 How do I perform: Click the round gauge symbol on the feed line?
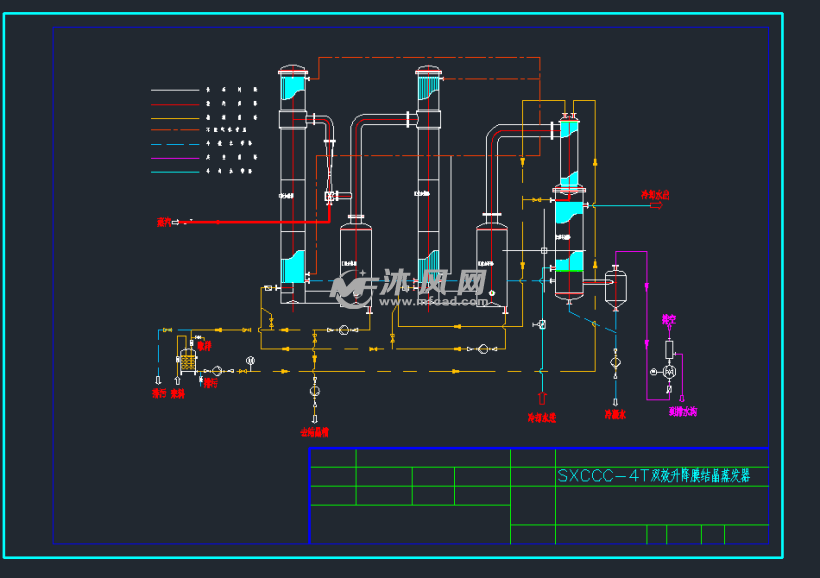point(250,360)
